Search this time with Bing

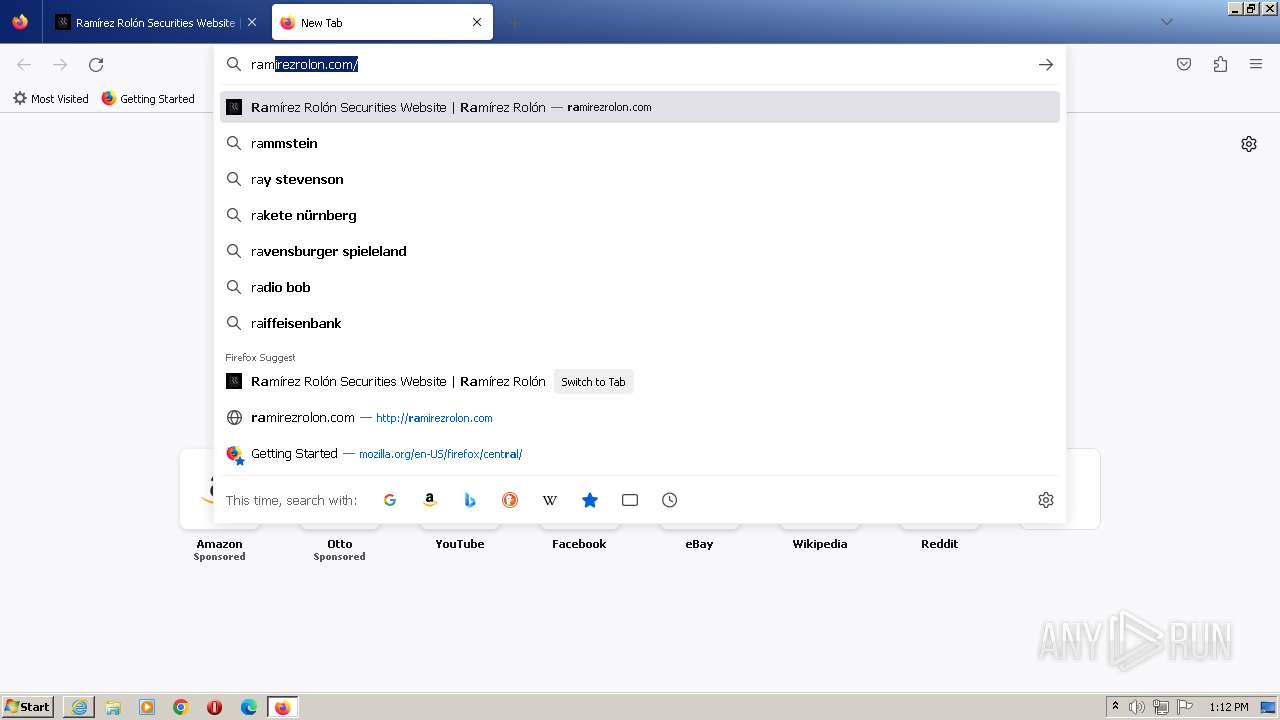tap(470, 500)
